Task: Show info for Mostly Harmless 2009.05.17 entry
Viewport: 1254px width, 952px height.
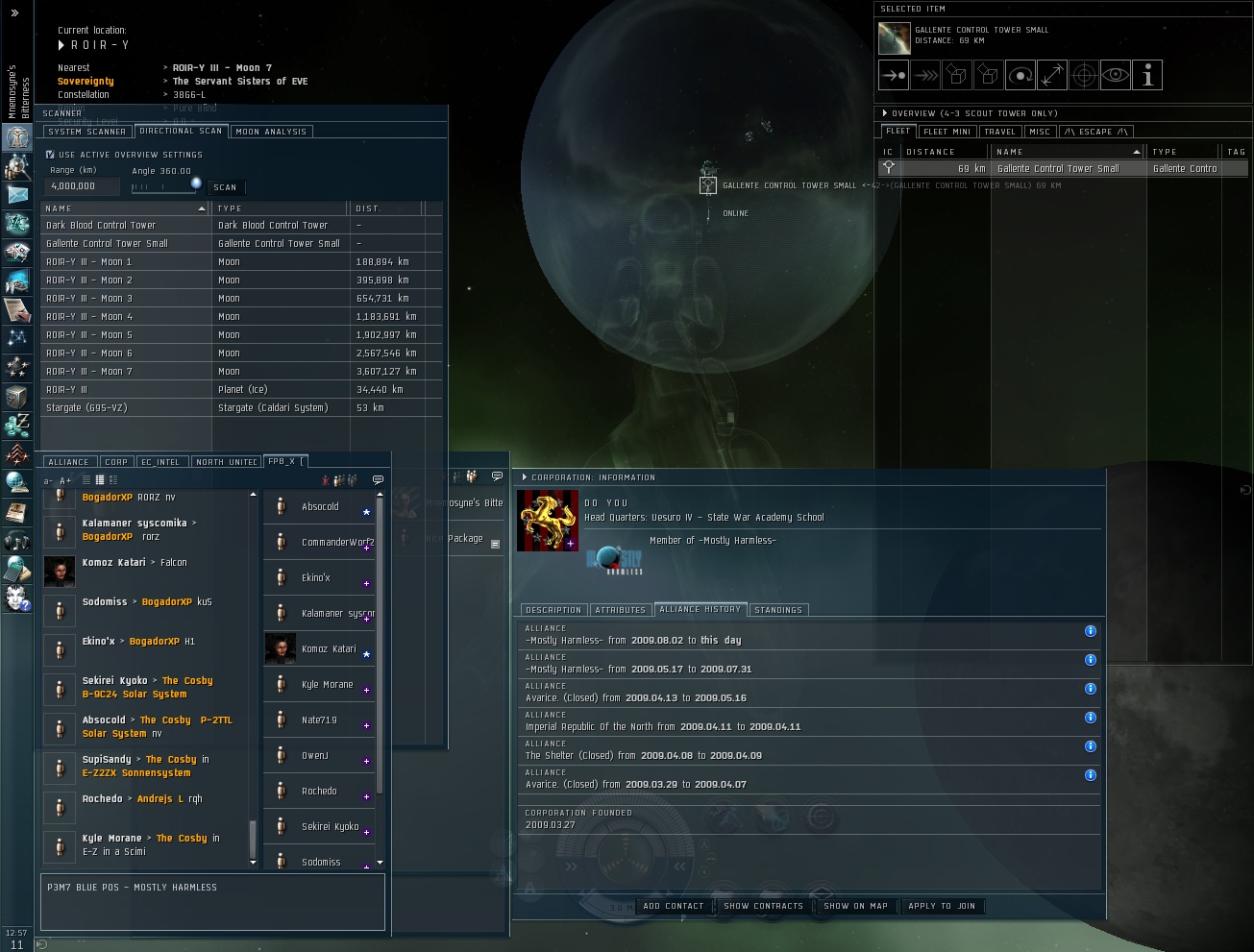Action: coord(1091,660)
